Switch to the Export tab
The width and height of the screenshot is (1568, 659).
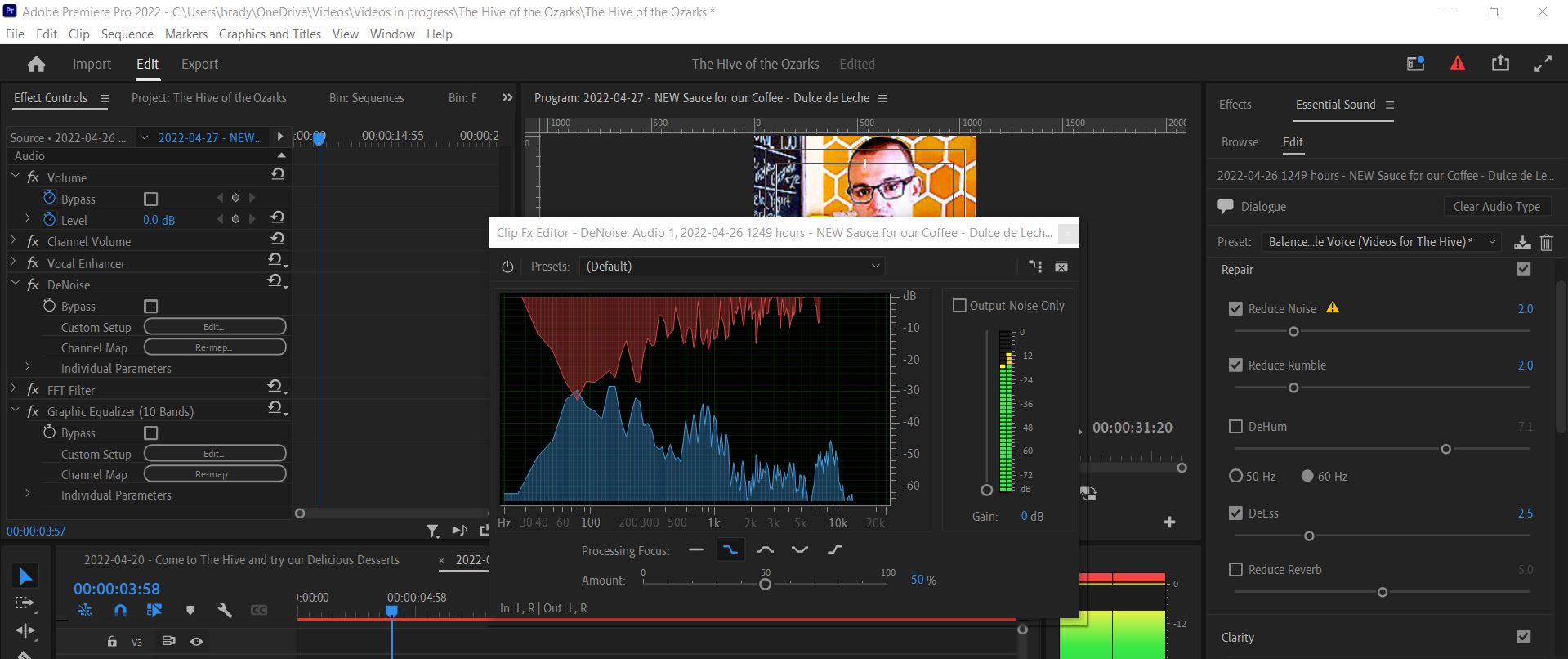coord(199,64)
